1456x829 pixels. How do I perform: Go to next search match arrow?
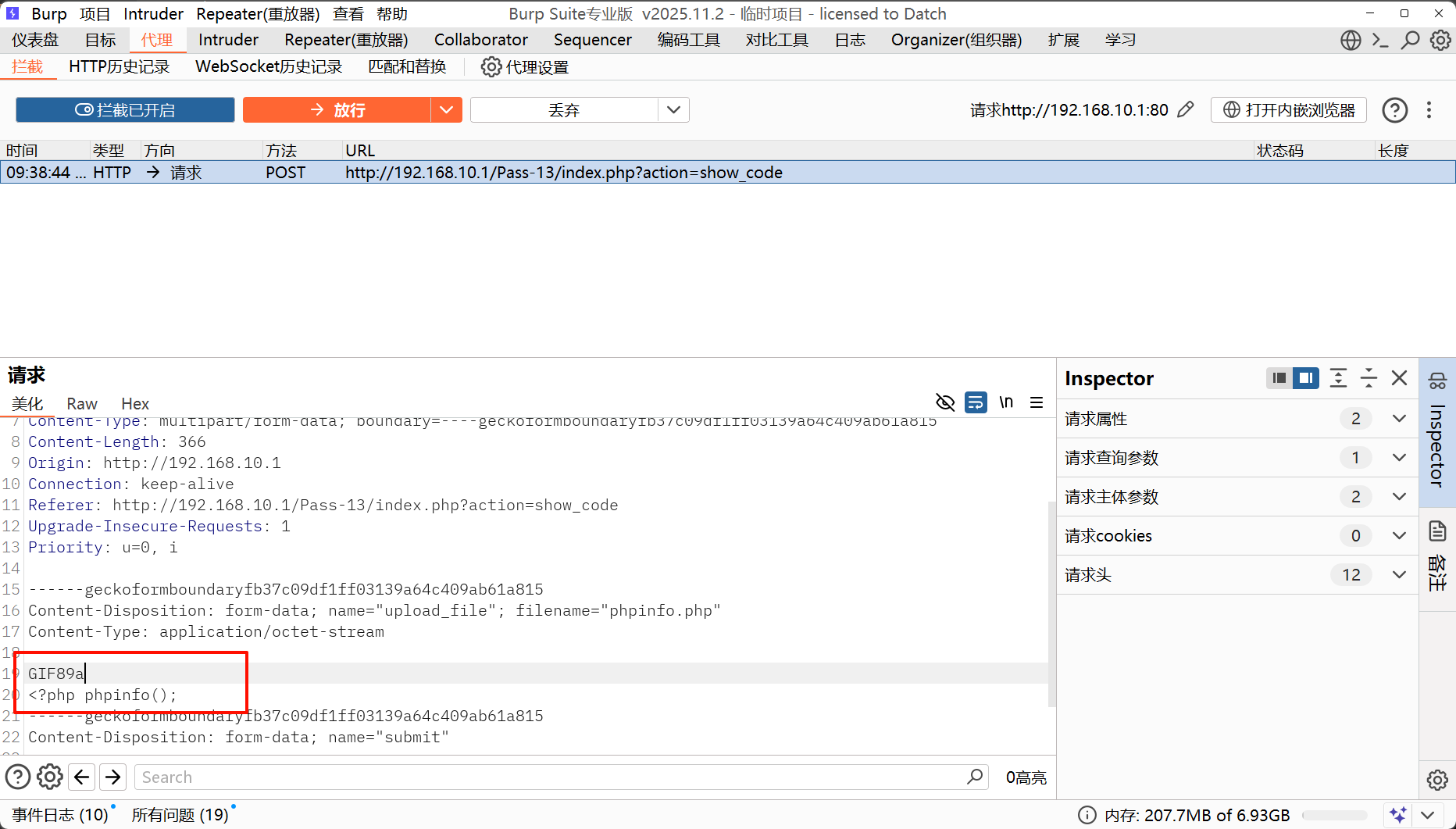pyautogui.click(x=113, y=777)
